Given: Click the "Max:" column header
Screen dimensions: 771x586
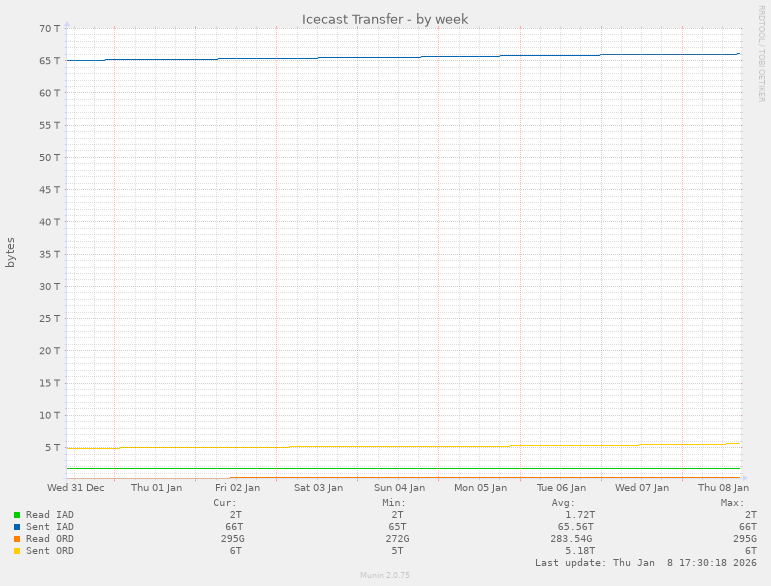Looking at the screenshot, I should point(732,502).
